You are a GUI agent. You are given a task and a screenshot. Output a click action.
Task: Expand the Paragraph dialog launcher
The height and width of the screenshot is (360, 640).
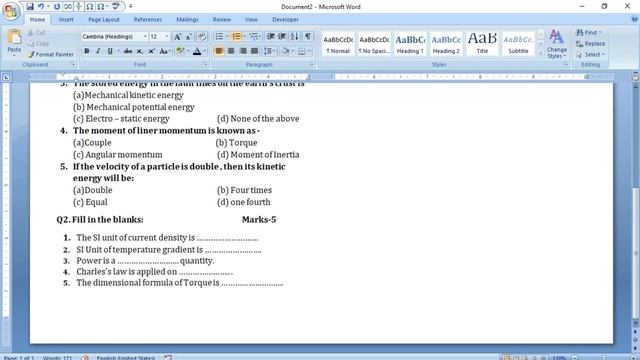[311, 64]
